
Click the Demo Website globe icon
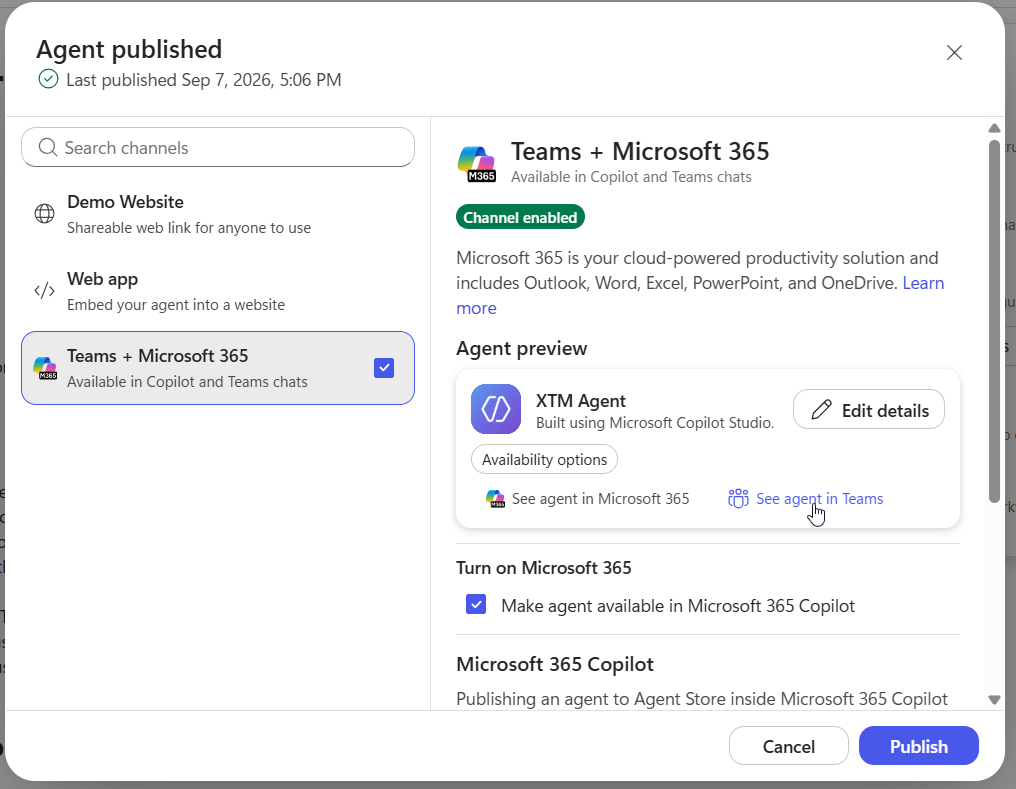[44, 213]
